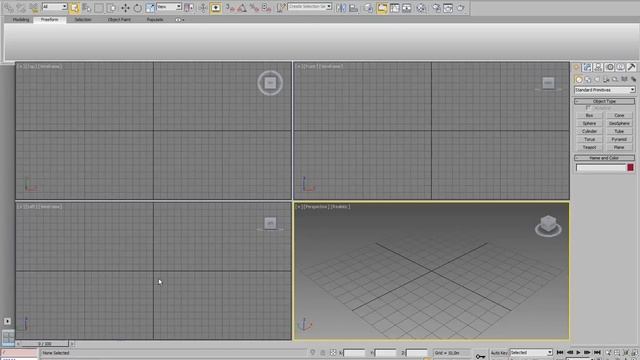Click the Play Animation button
The image size is (640, 360).
tap(578, 352)
